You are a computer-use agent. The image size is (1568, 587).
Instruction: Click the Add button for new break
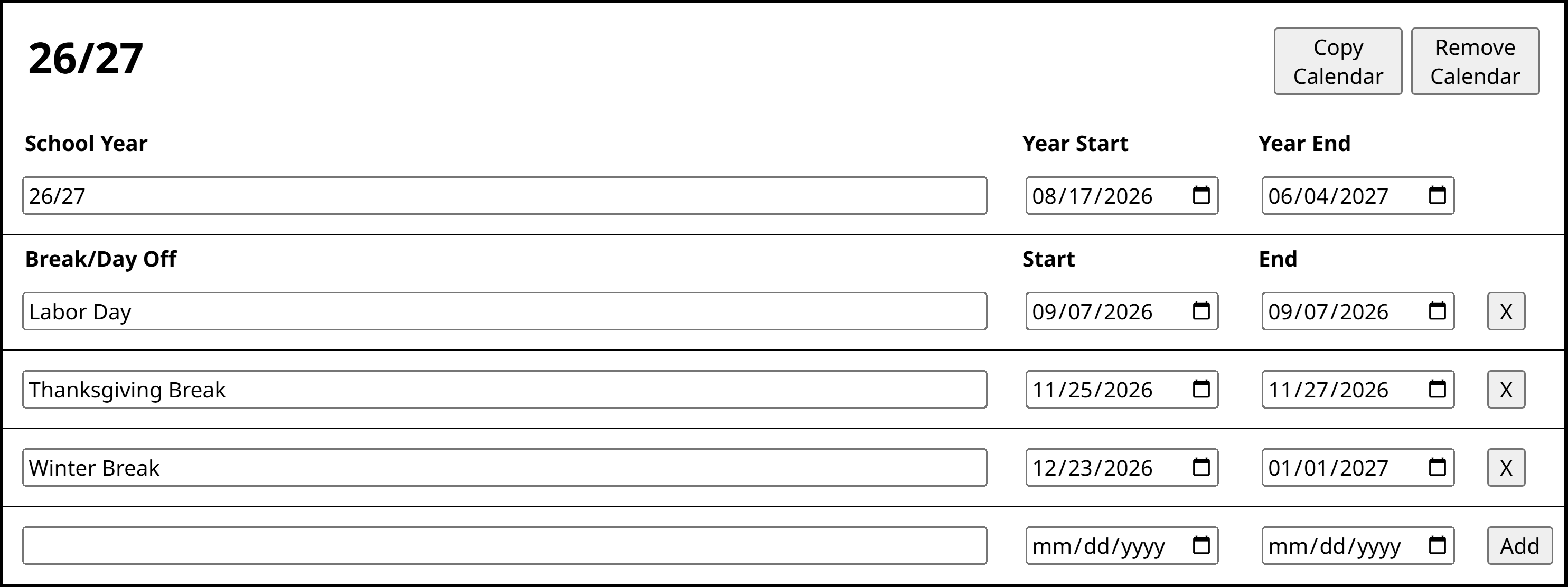tap(1519, 546)
